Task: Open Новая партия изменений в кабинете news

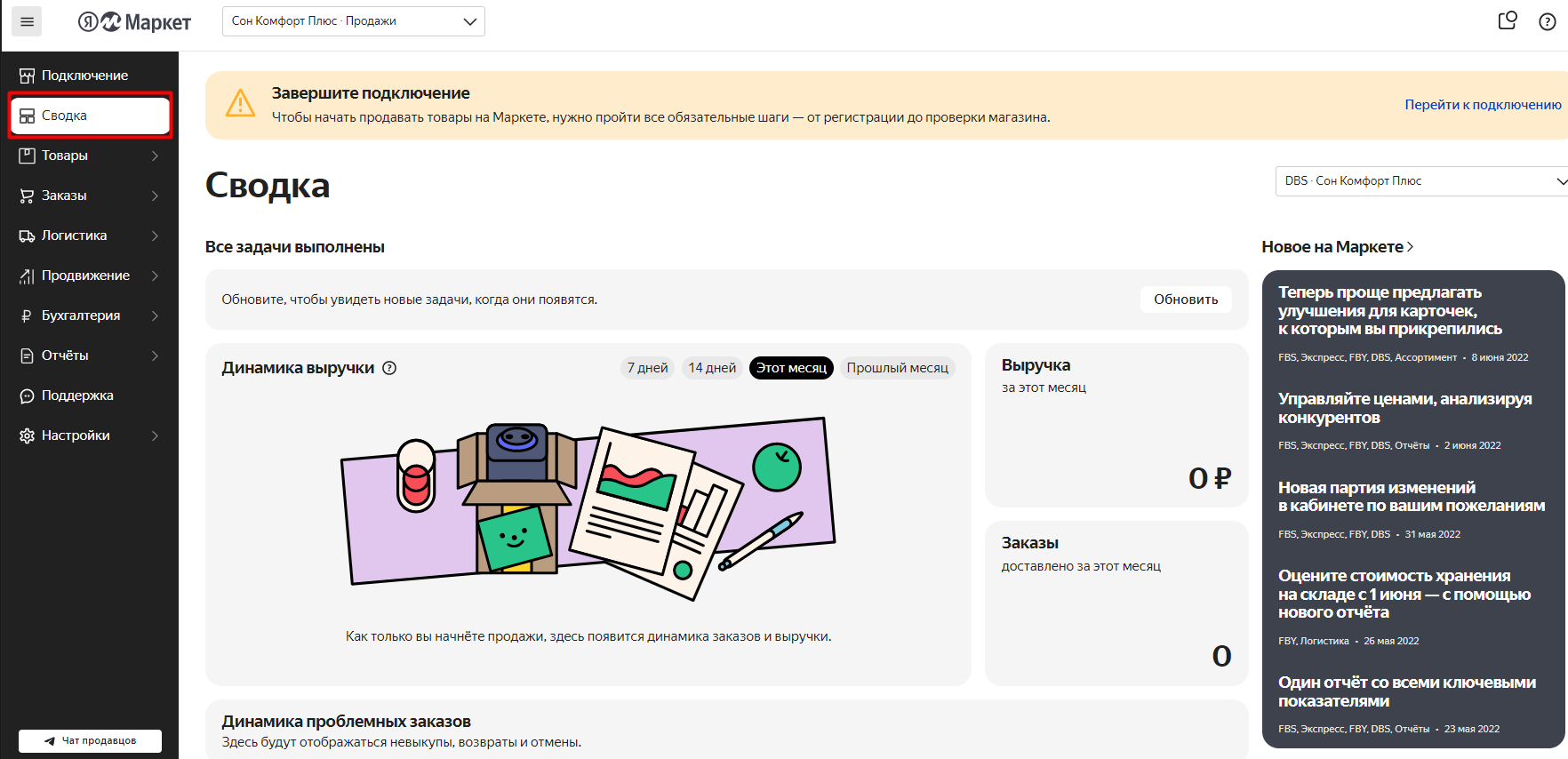Action: 1412,496
